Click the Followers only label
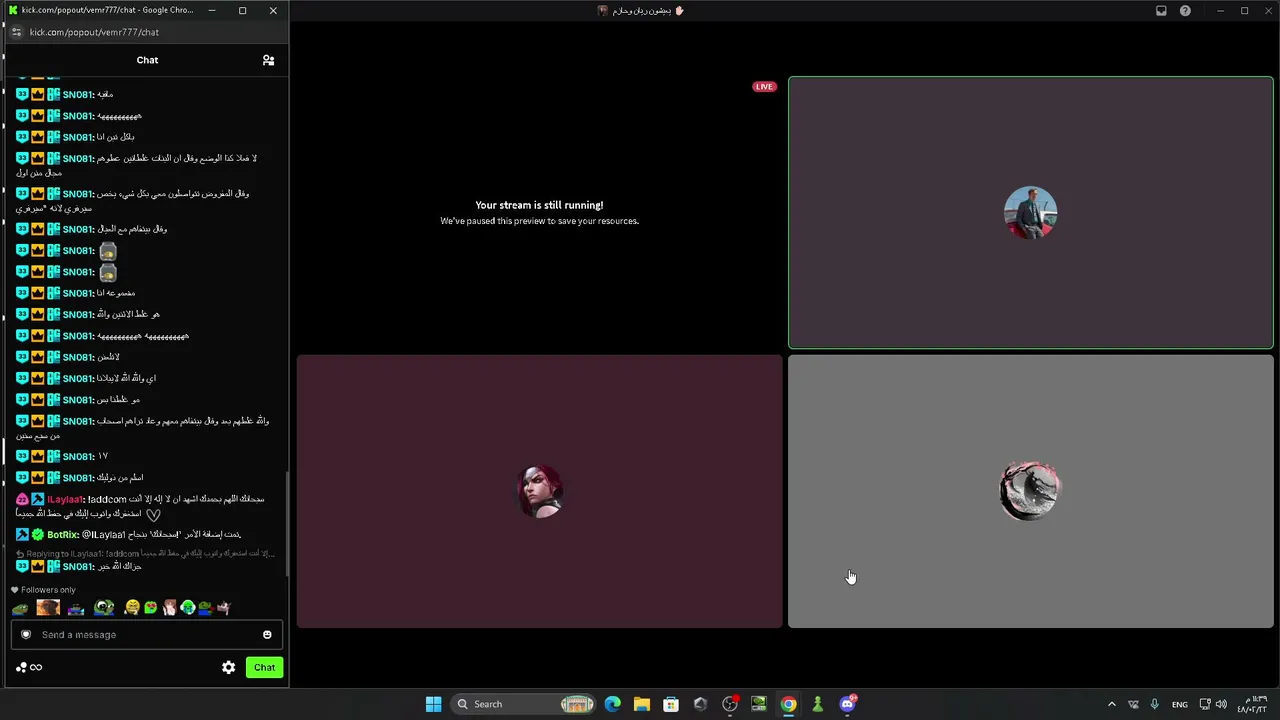The width and height of the screenshot is (1280, 720). tap(48, 590)
